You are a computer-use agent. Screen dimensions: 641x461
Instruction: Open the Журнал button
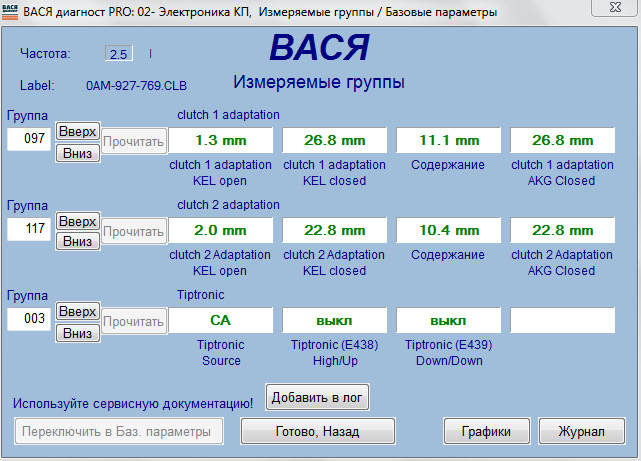click(x=582, y=431)
